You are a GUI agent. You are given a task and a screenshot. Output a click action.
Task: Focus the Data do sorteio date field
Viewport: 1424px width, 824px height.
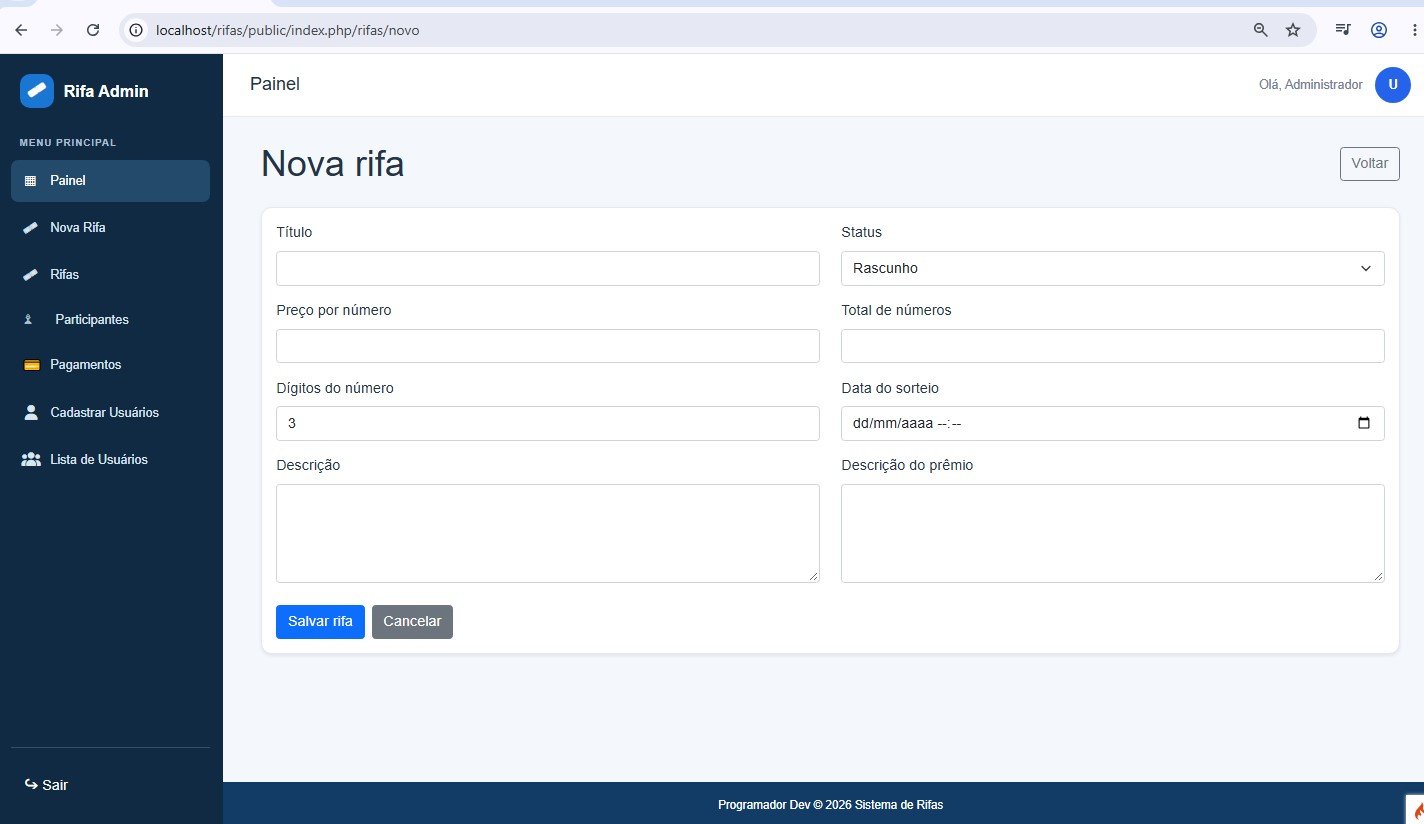pyautogui.click(x=1113, y=423)
